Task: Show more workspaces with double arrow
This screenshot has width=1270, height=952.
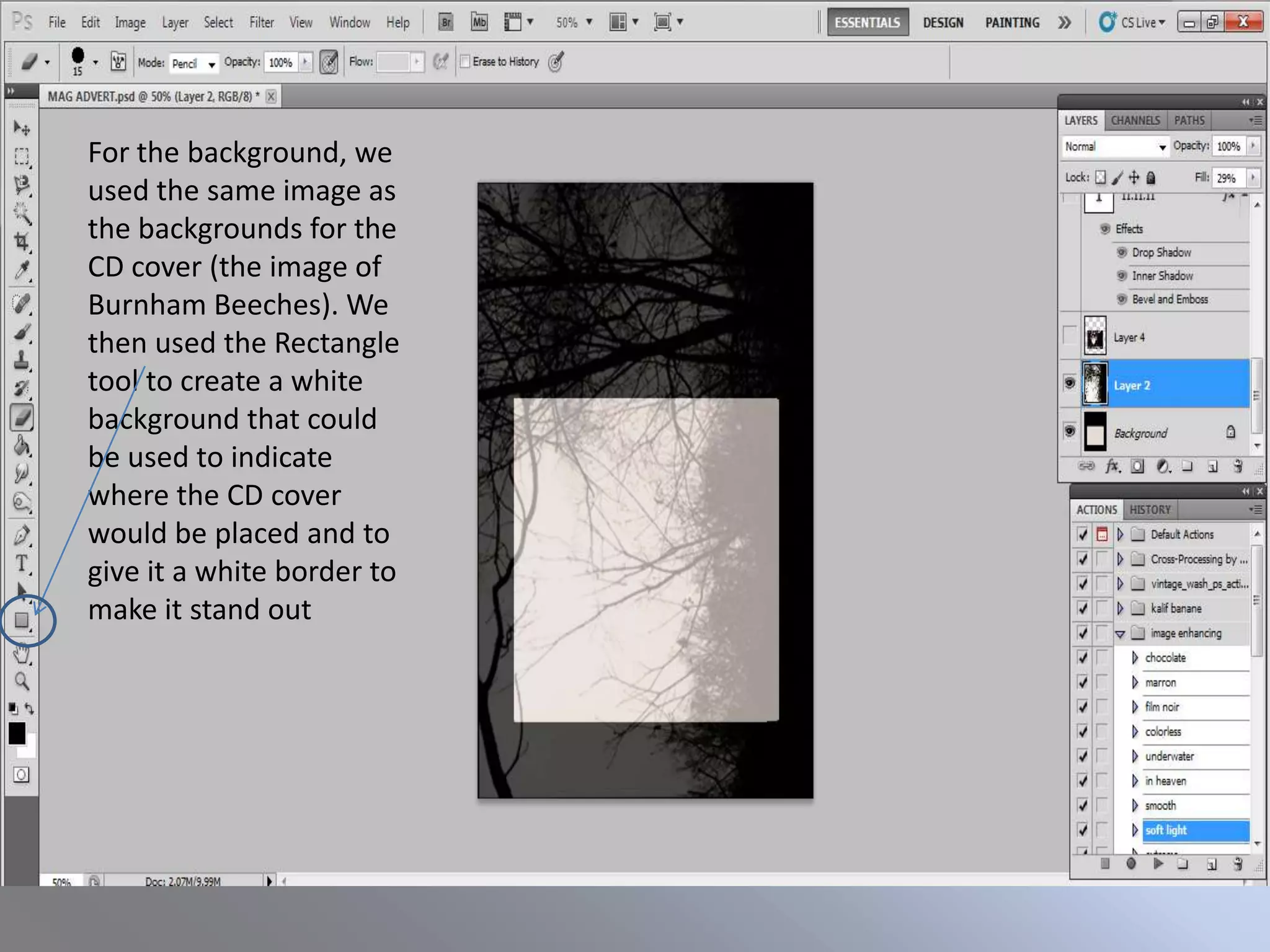Action: pos(1064,23)
